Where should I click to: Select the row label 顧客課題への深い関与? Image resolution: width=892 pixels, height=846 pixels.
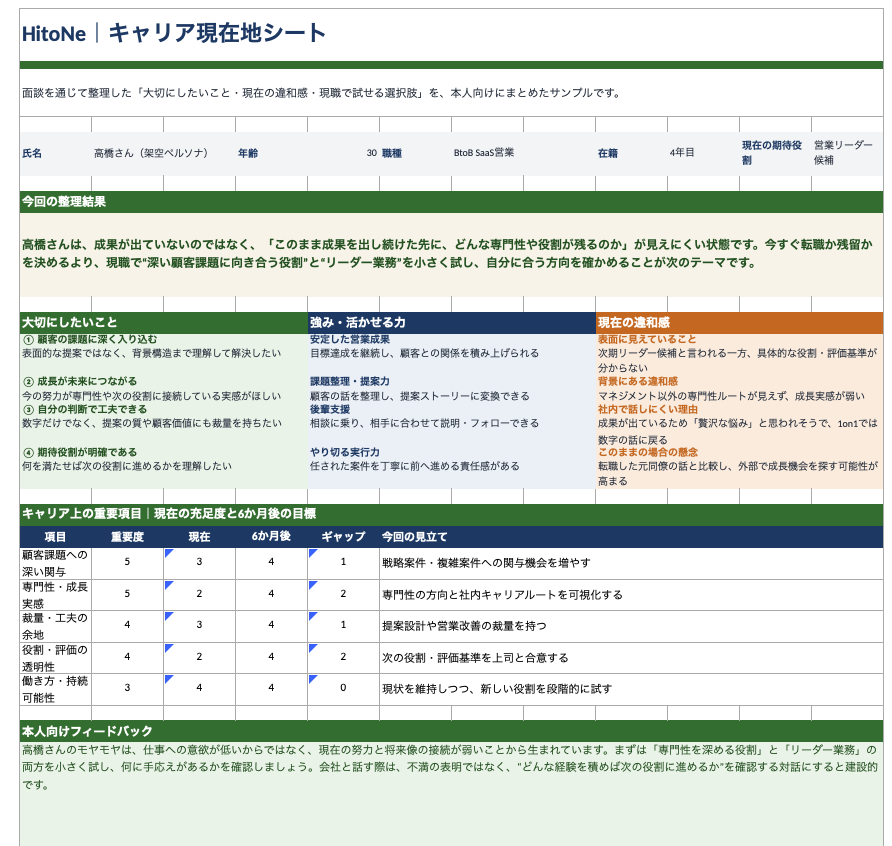[55, 563]
